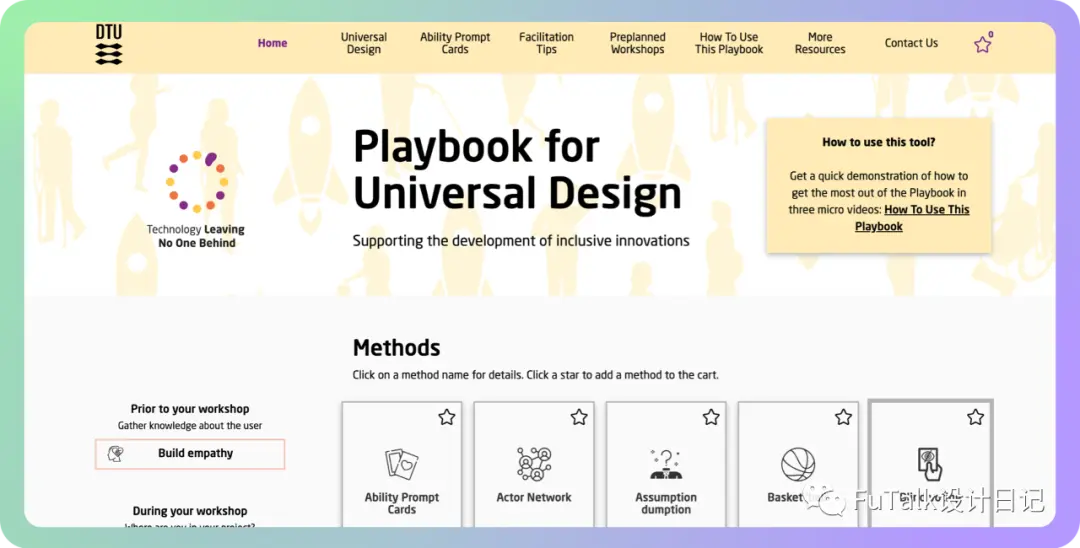Click the Assumption dumption method icon
Image resolution: width=1080 pixels, height=548 pixels.
point(666,465)
